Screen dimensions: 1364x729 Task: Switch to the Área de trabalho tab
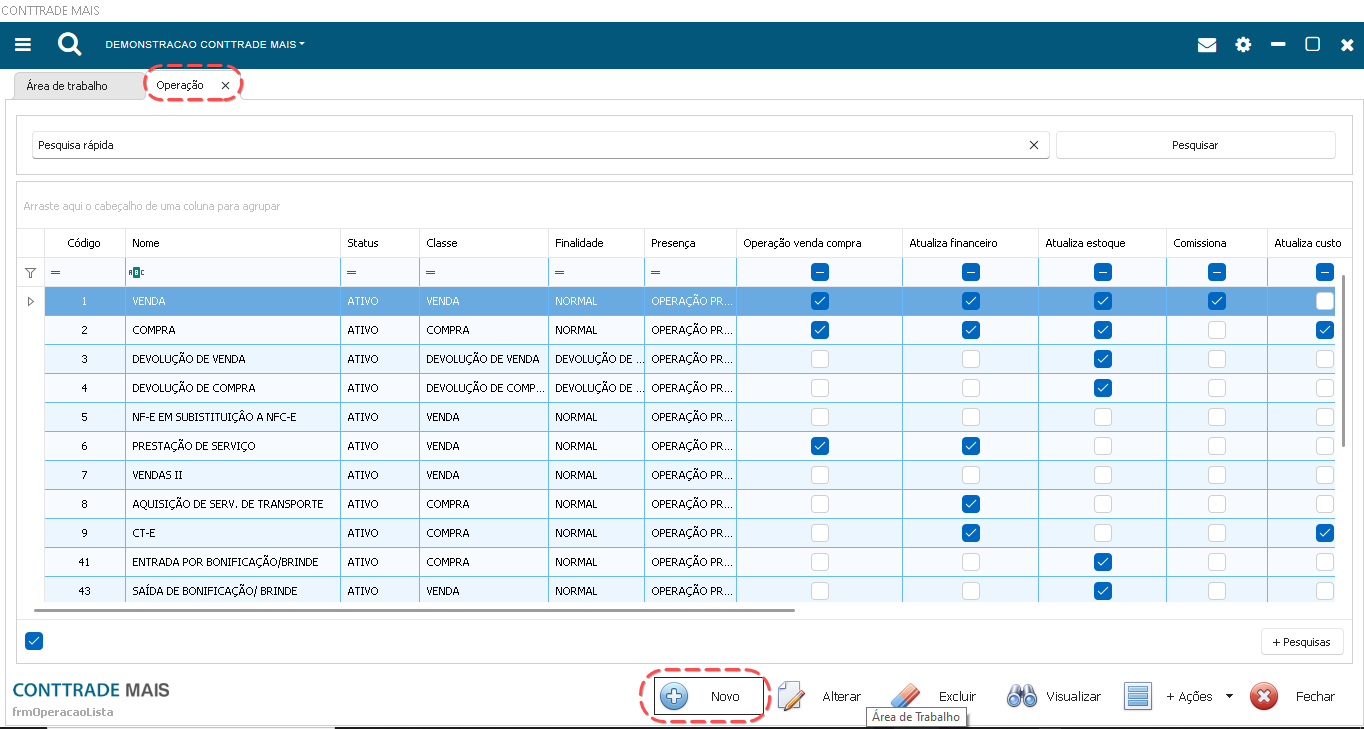[67, 86]
